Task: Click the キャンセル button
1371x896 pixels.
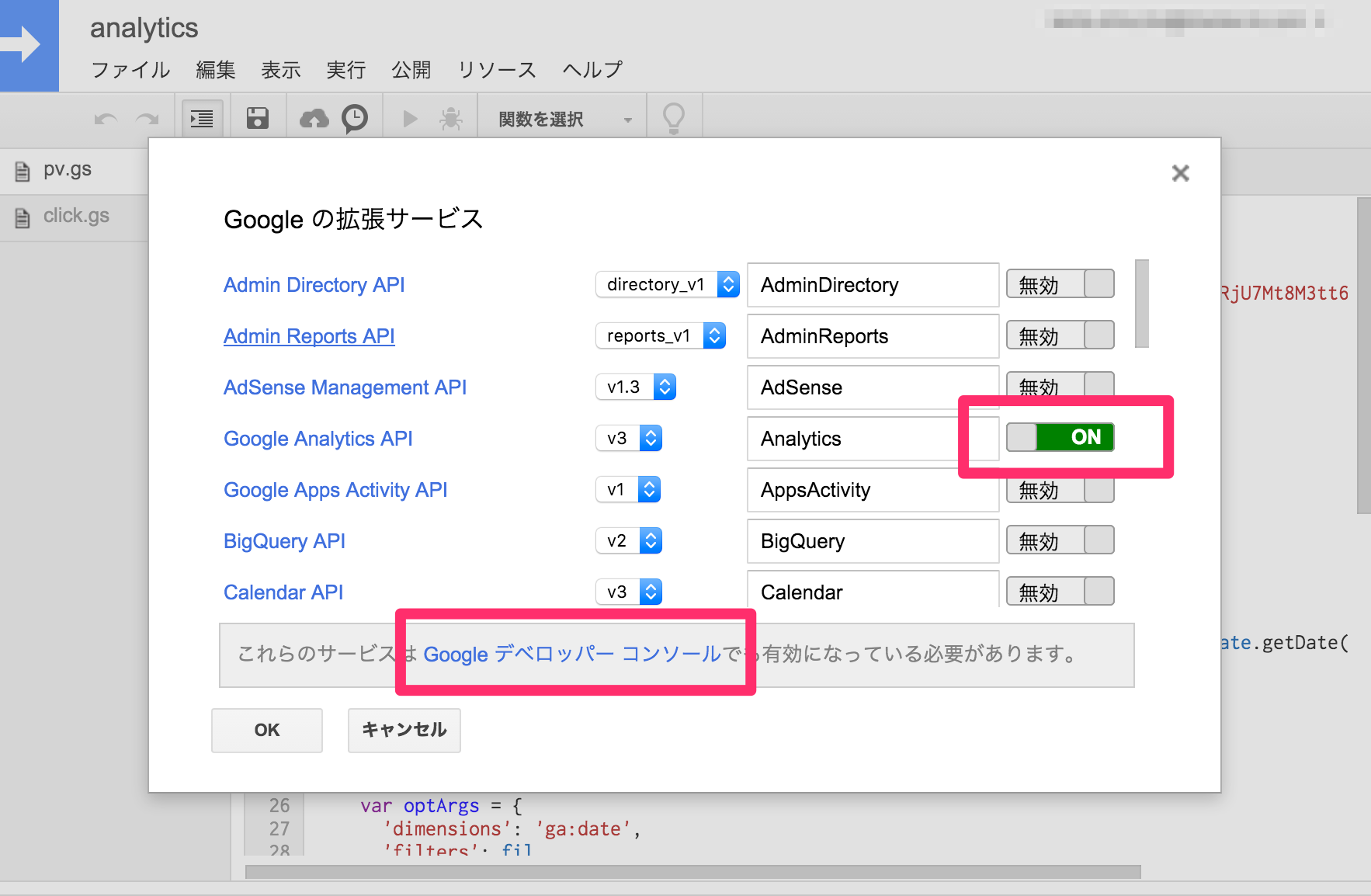Action: [x=404, y=730]
